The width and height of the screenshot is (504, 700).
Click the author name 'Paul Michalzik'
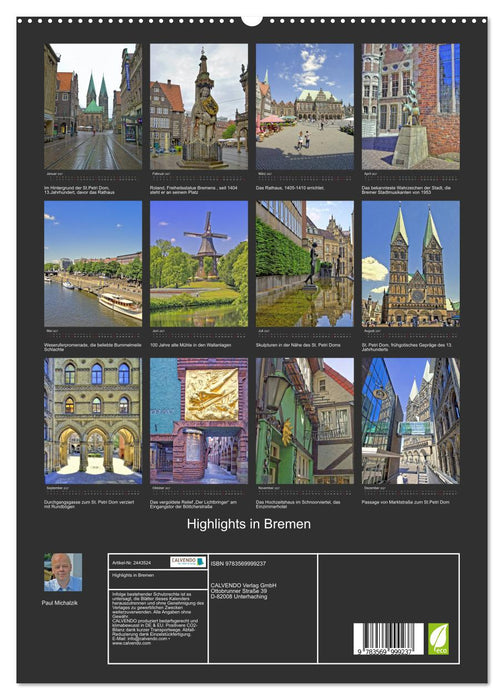(x=60, y=603)
